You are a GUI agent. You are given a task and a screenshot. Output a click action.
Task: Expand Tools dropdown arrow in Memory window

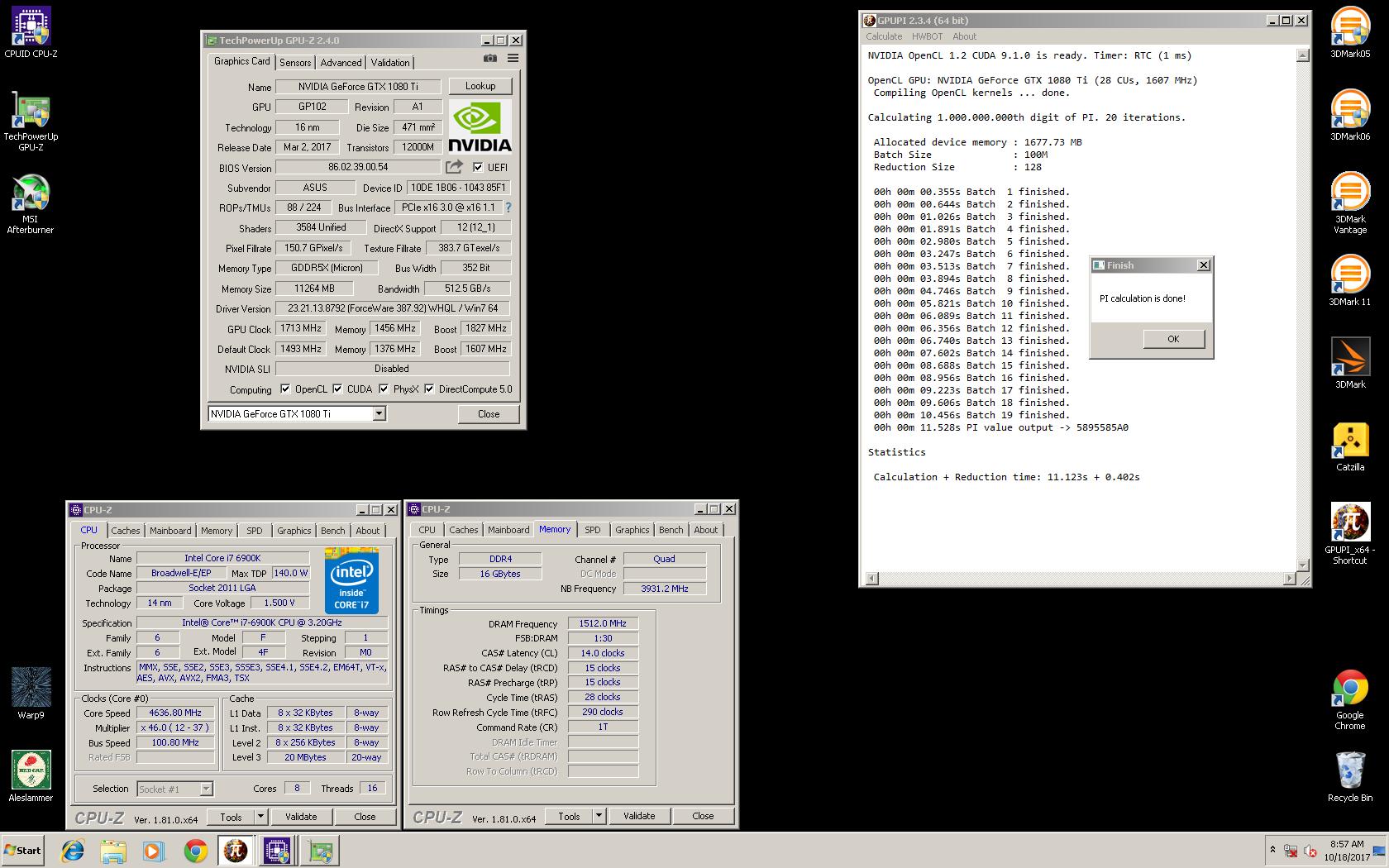599,816
